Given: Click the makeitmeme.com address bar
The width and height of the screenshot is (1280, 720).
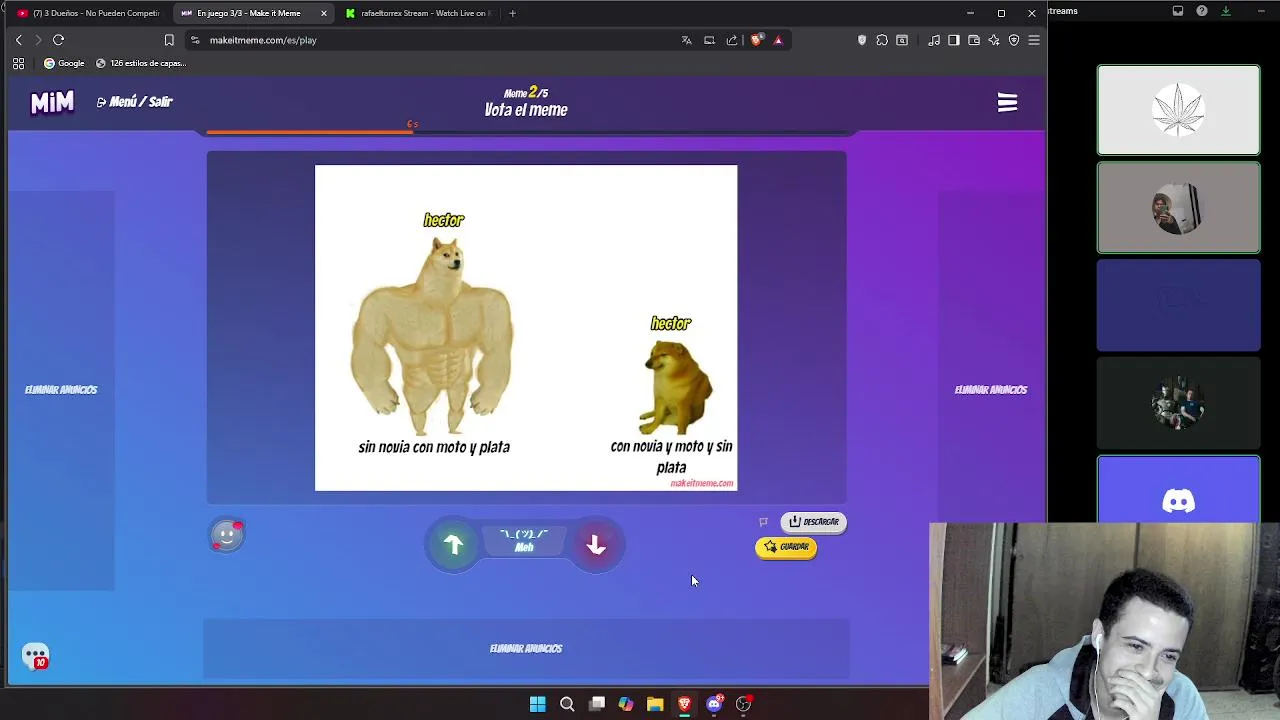Looking at the screenshot, I should [430, 40].
